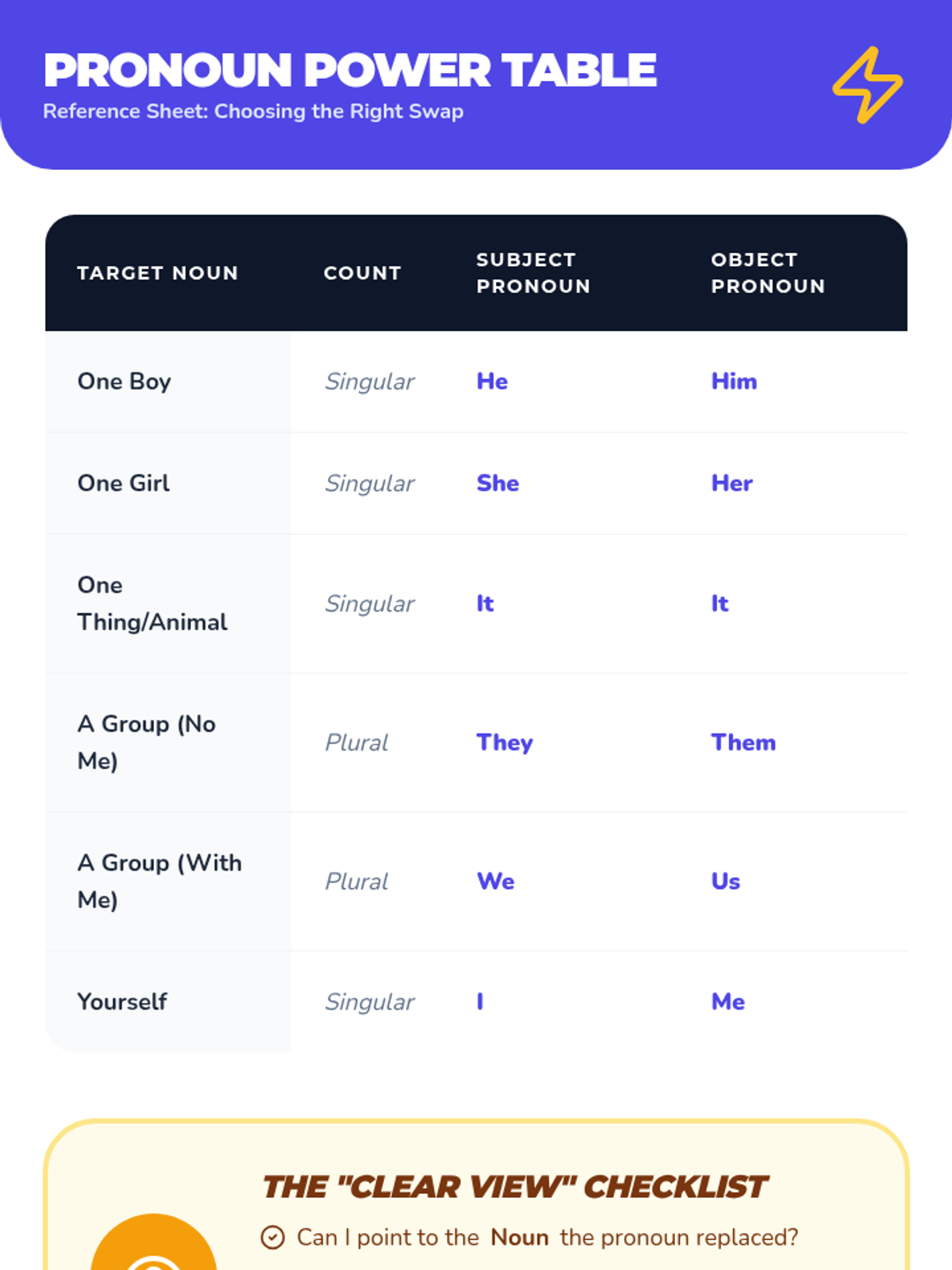Screen dimensions: 952x1270
Task: Select 'We' in the Group With Me row
Action: pos(496,882)
